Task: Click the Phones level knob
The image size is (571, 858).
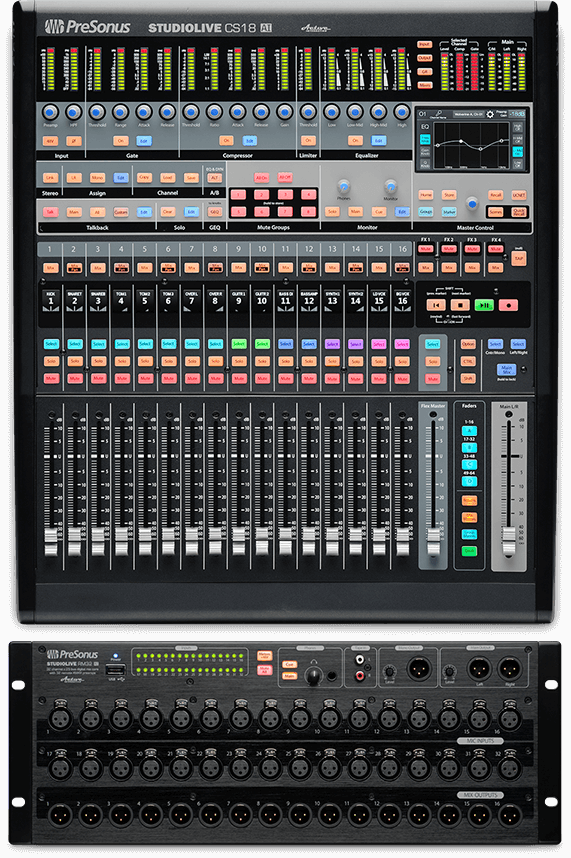Action: pyautogui.click(x=343, y=186)
